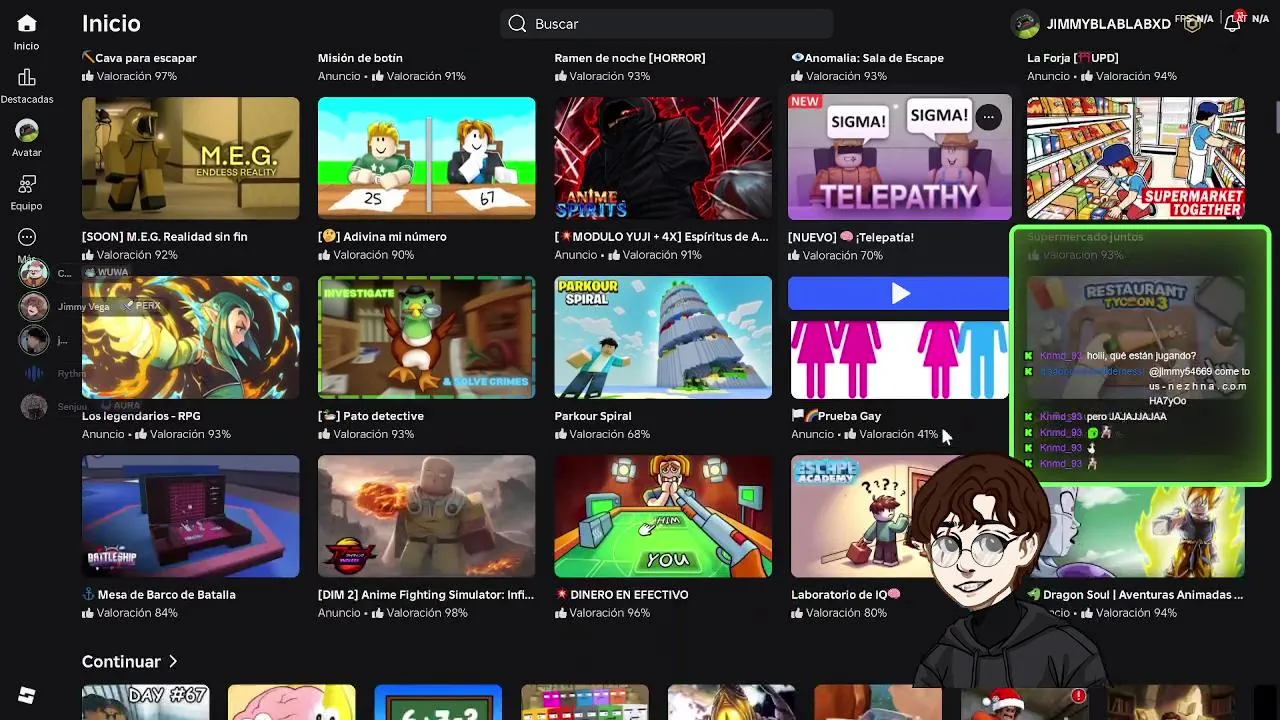Click the magnifier icon in search bar

(517, 24)
